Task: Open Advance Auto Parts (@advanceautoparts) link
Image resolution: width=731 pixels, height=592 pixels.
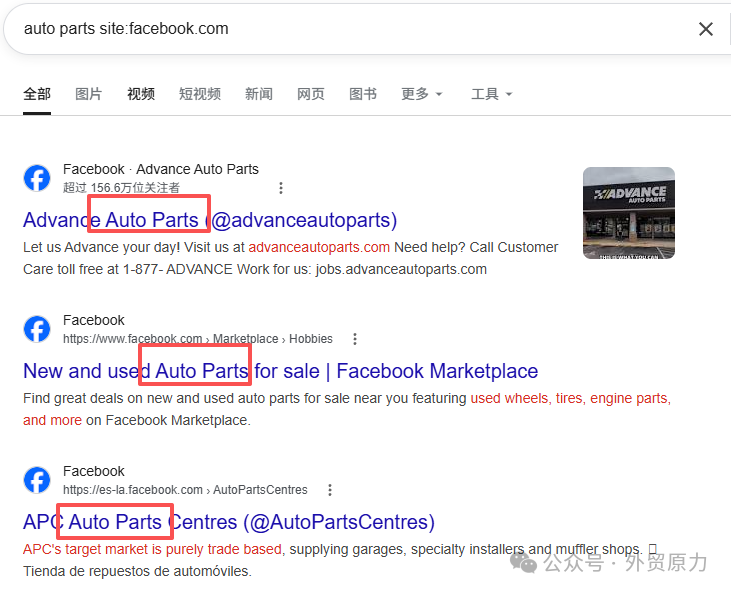Action: click(210, 220)
